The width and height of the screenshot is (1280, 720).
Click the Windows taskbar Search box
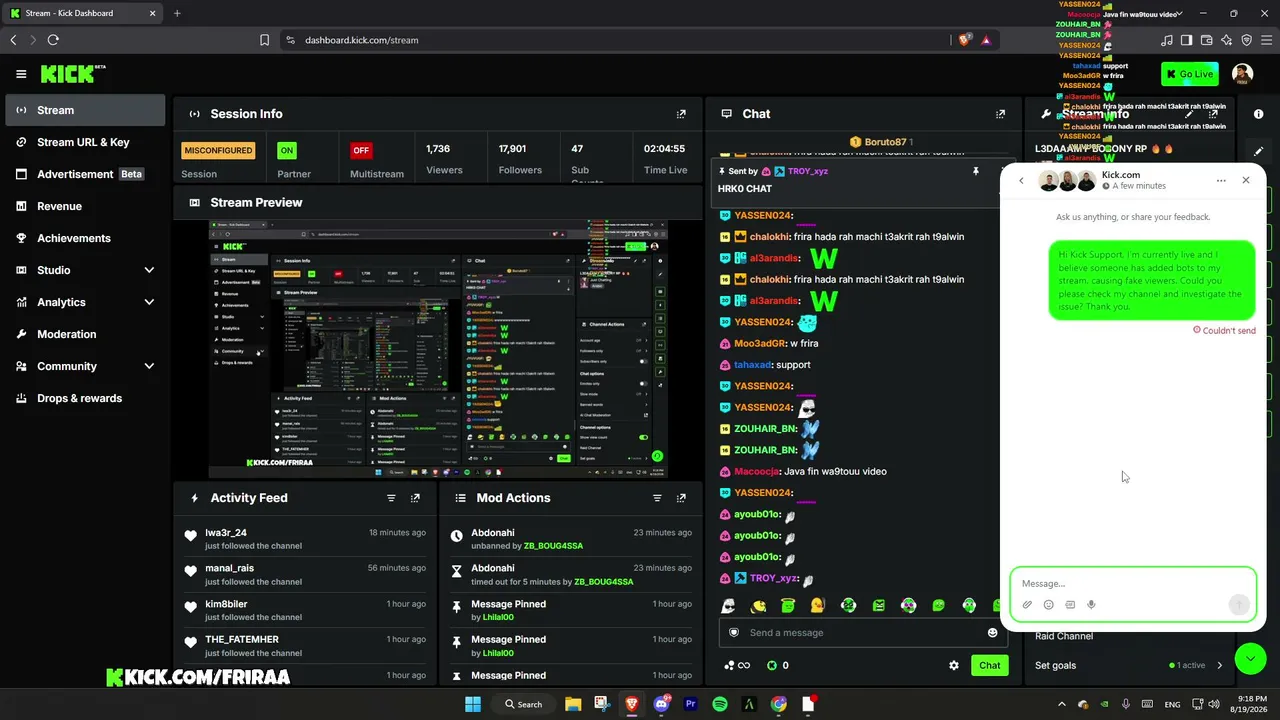[x=523, y=704]
